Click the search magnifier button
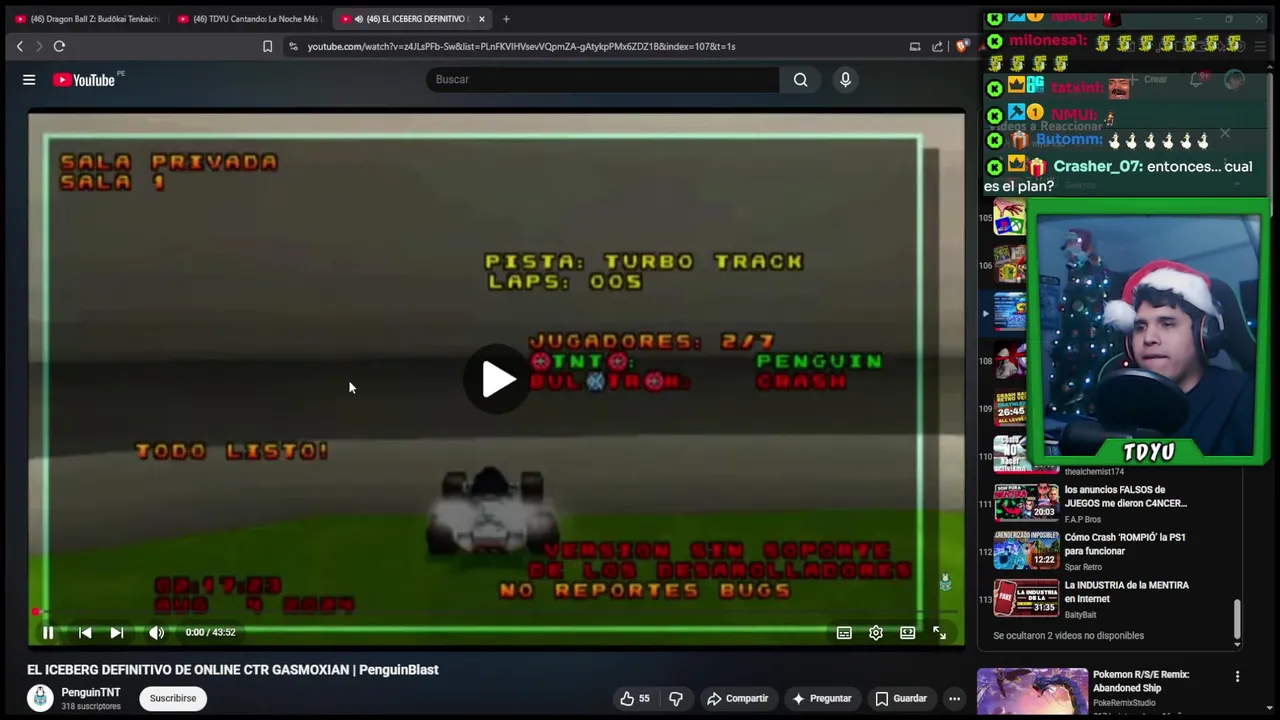1280x720 pixels. (800, 80)
